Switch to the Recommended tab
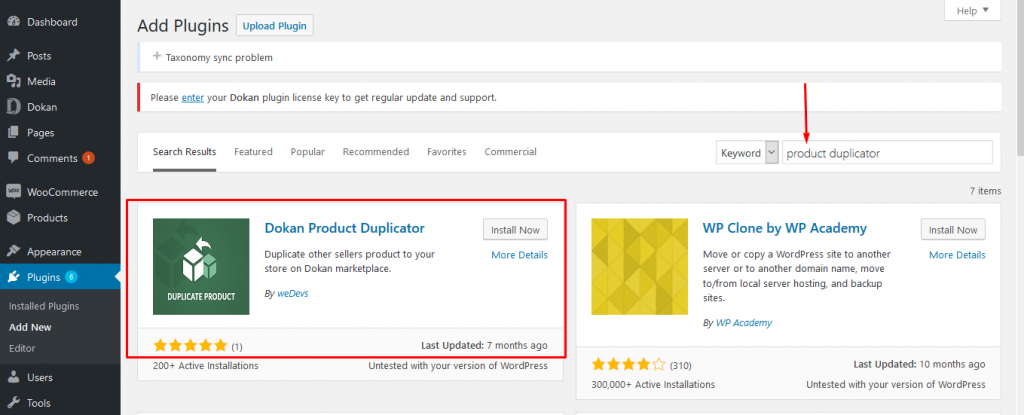1024x415 pixels. tap(376, 152)
